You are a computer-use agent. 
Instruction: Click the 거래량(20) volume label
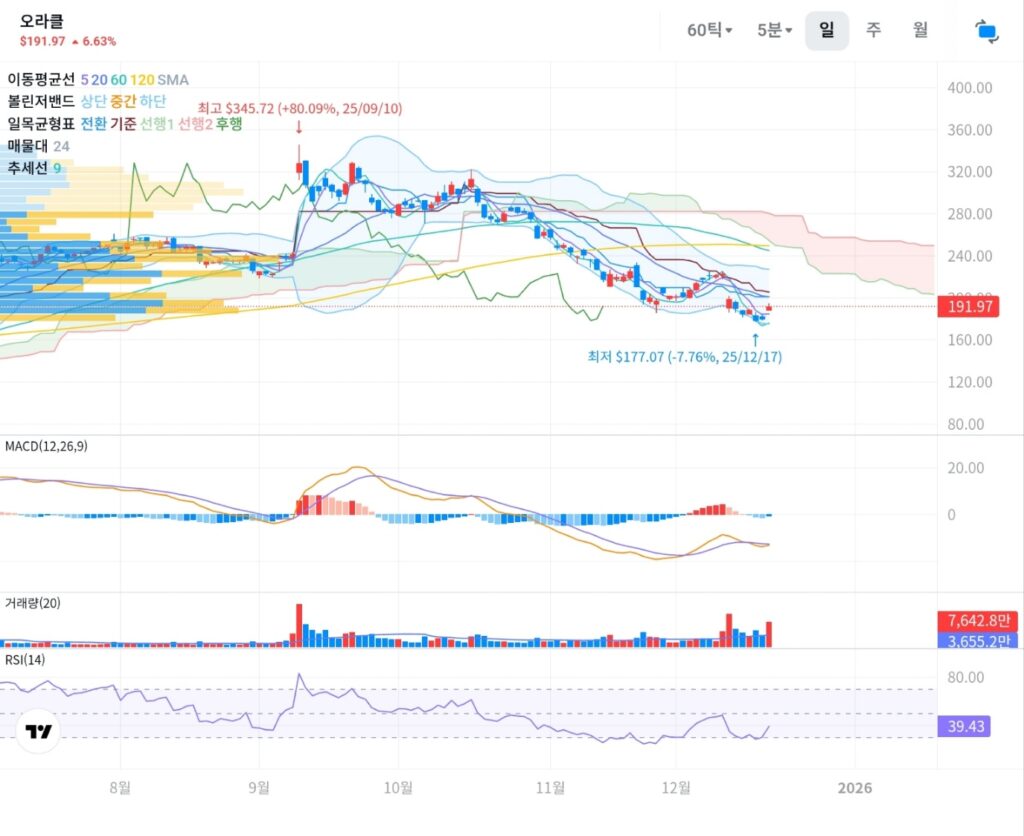[x=33, y=602]
